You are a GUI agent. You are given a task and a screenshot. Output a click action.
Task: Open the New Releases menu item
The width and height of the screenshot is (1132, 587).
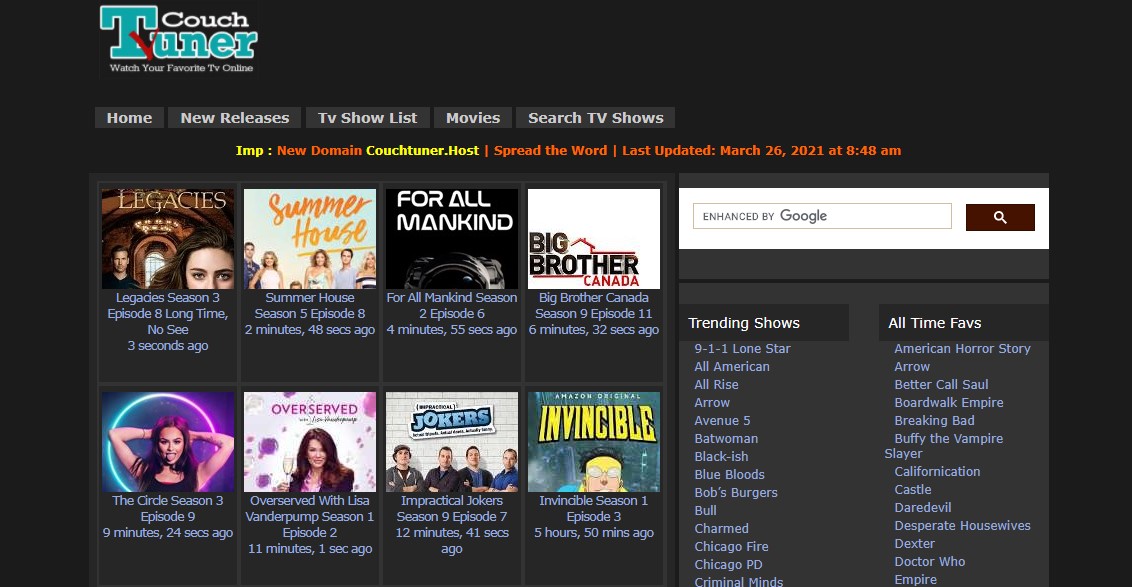[x=235, y=118]
